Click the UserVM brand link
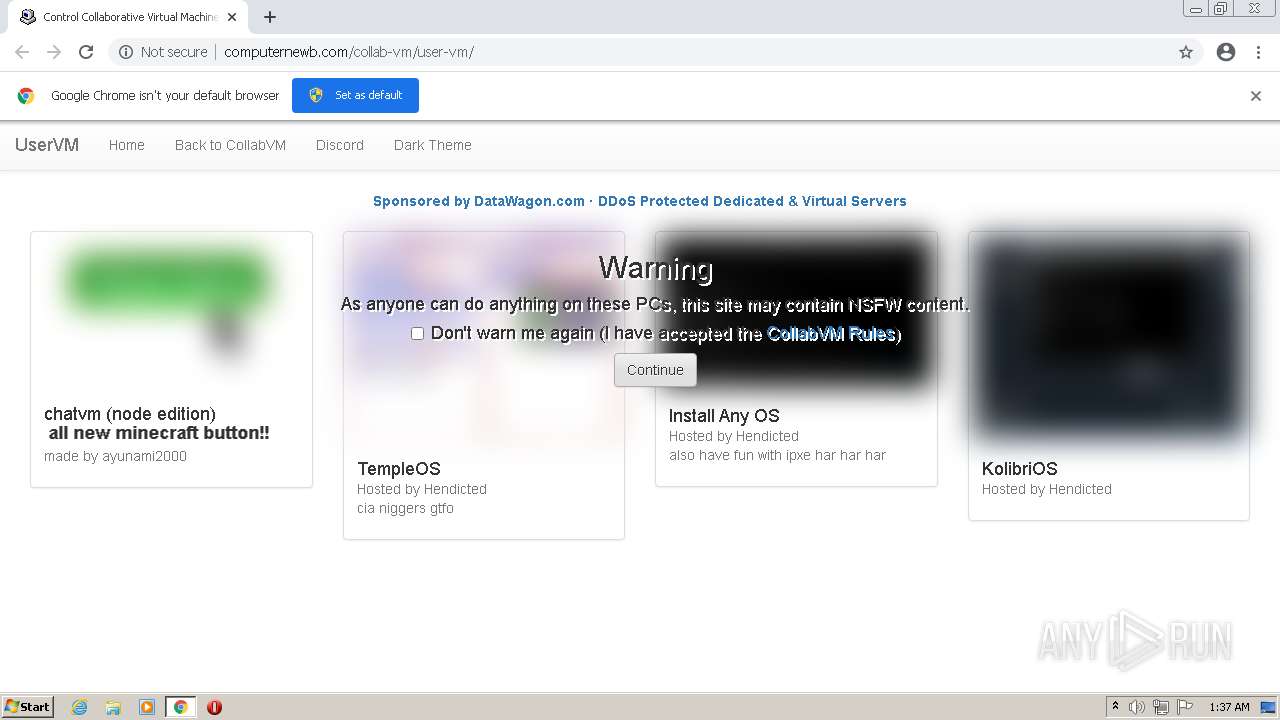The width and height of the screenshot is (1280, 720). coord(47,145)
